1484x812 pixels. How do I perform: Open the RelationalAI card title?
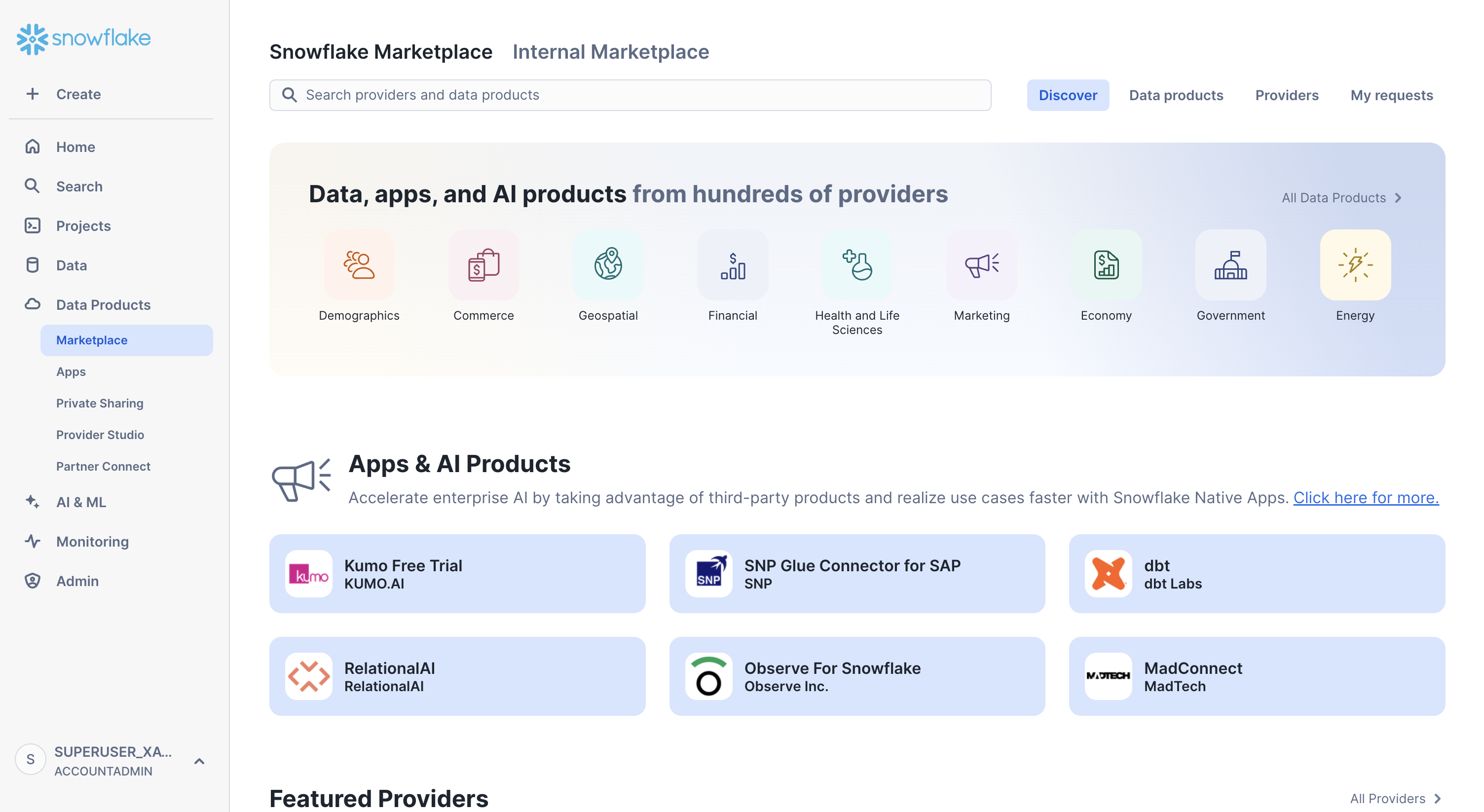pos(389,668)
